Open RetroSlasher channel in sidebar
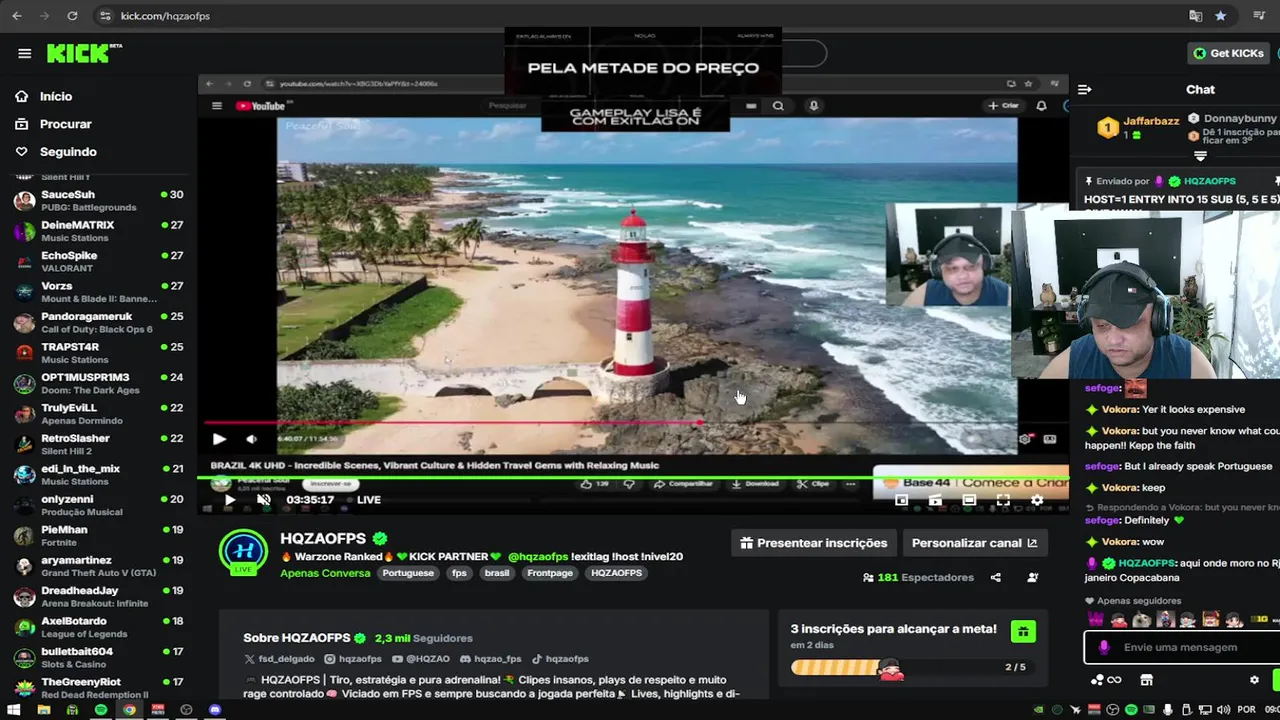This screenshot has width=1280, height=720. 99,444
